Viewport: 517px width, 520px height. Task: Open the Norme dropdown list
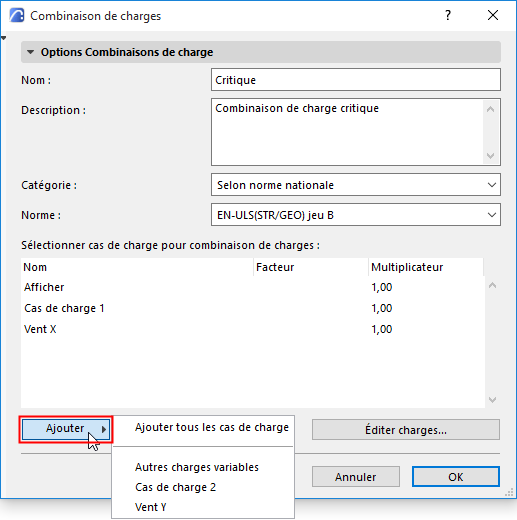356,215
